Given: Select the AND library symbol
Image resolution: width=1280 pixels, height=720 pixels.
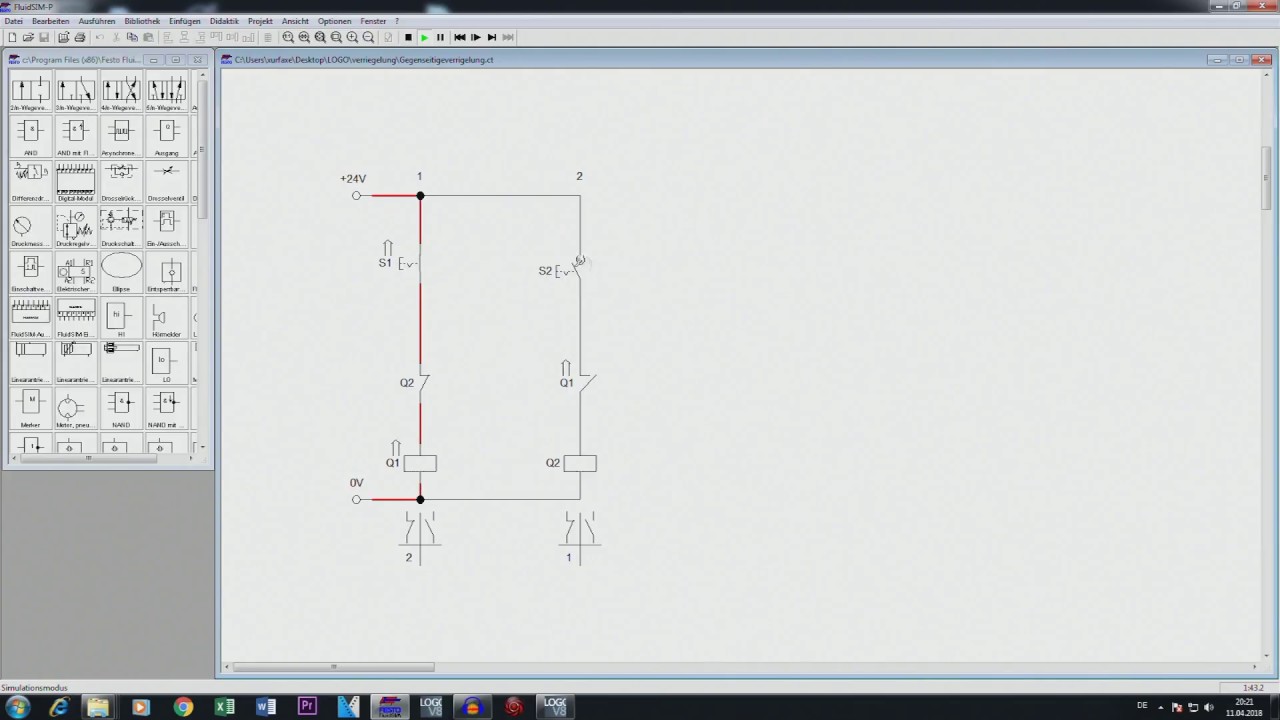Looking at the screenshot, I should coord(30,138).
